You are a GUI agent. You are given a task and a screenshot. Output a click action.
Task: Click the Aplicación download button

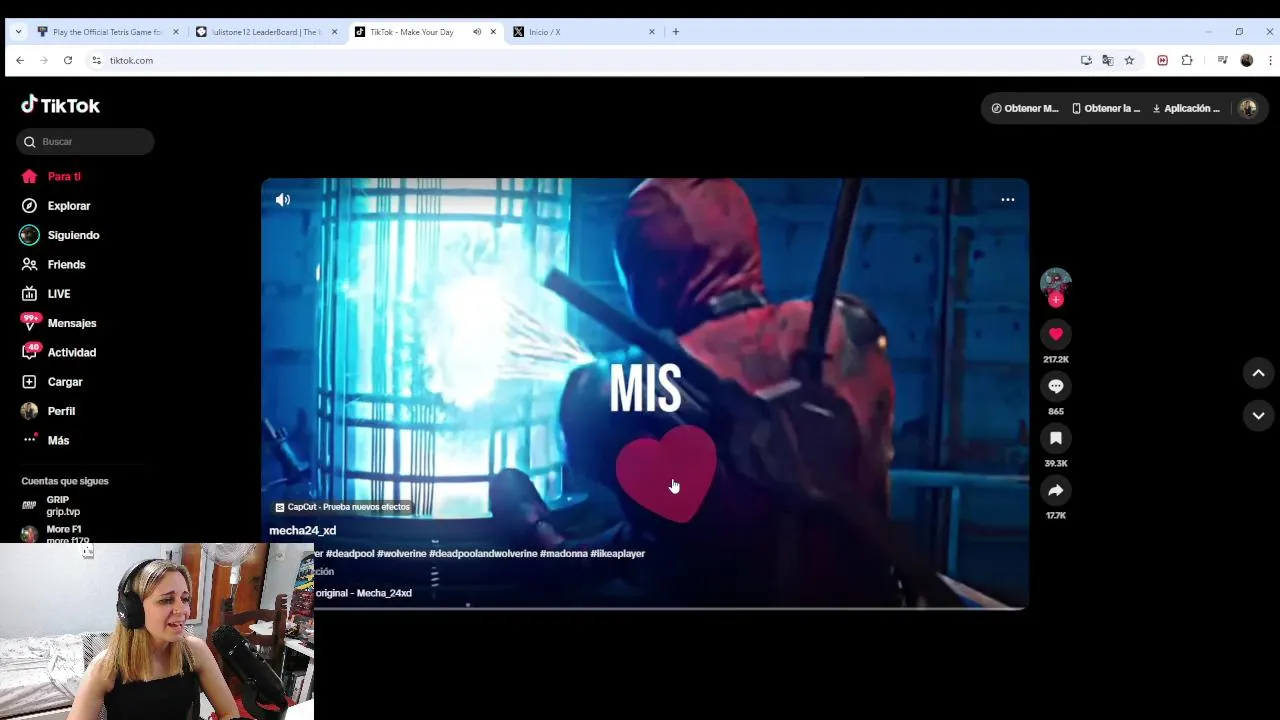coord(1186,108)
